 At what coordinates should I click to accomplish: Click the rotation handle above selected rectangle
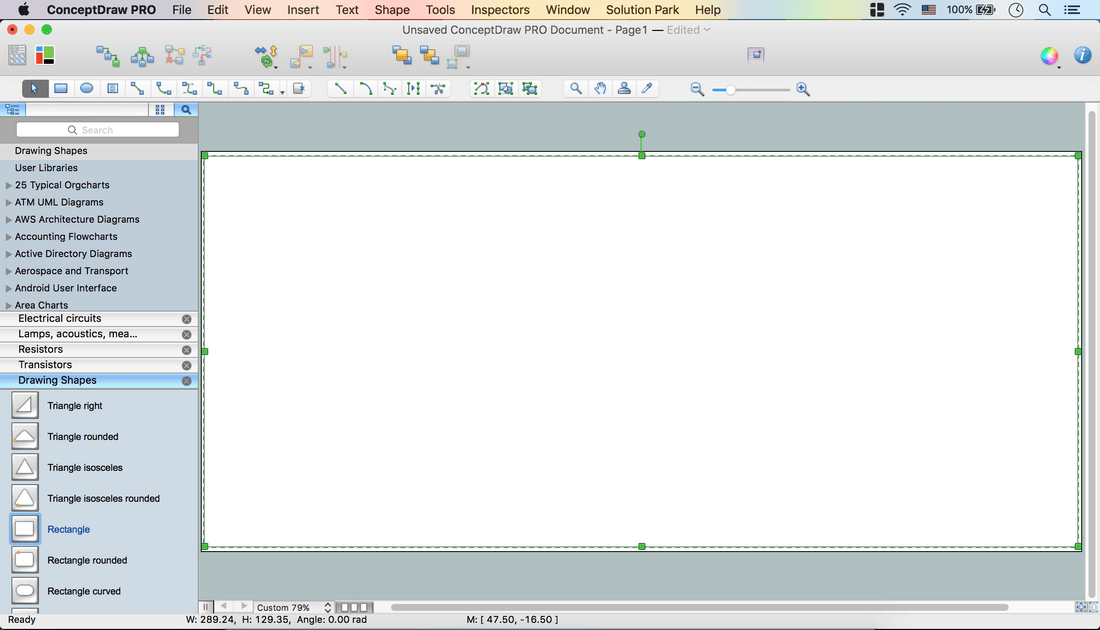[641, 134]
